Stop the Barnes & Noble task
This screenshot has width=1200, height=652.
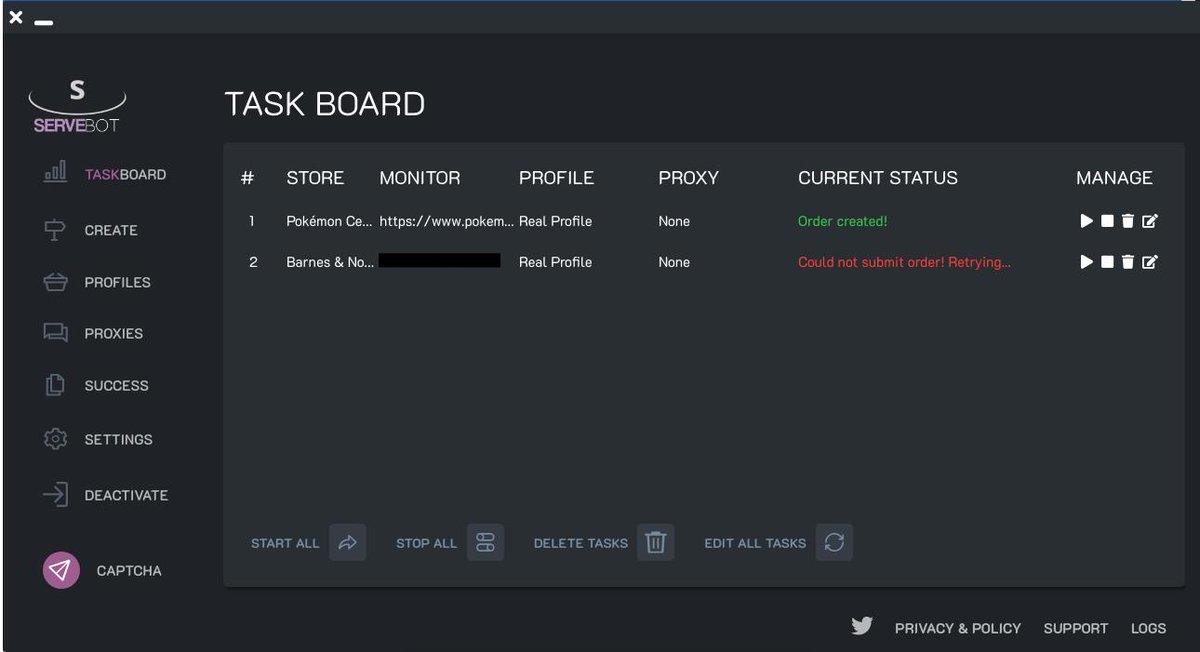pos(1107,262)
